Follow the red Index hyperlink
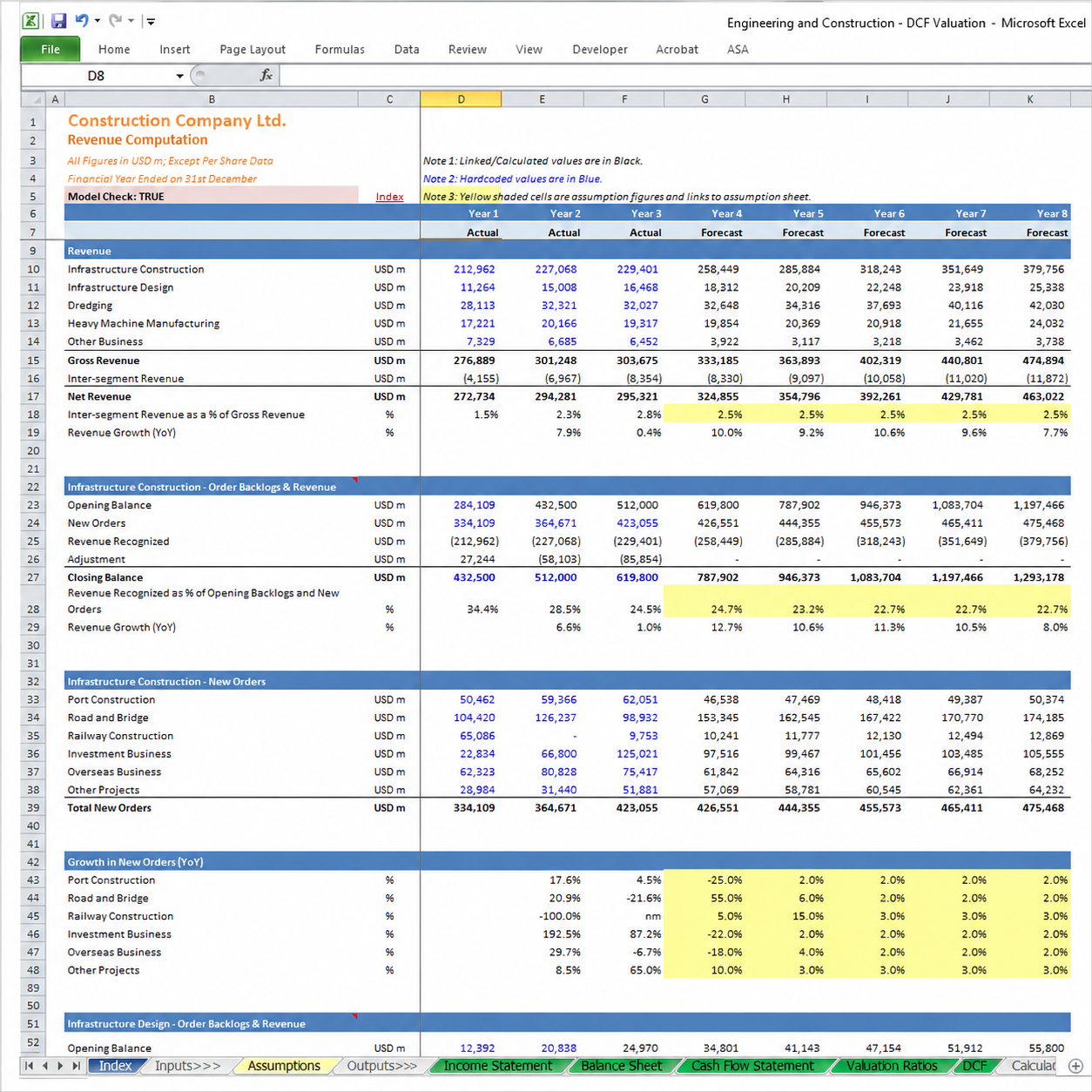This screenshot has width=1092, height=1092. (x=389, y=197)
